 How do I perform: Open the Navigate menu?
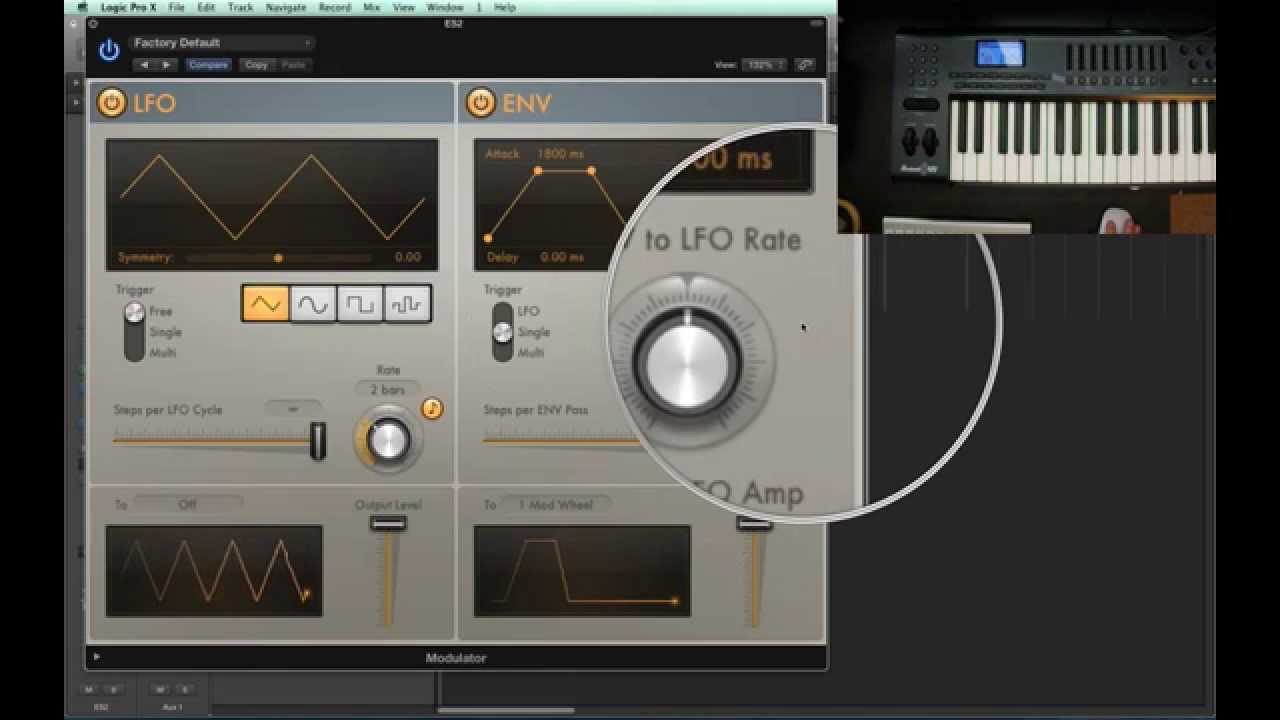tap(286, 7)
